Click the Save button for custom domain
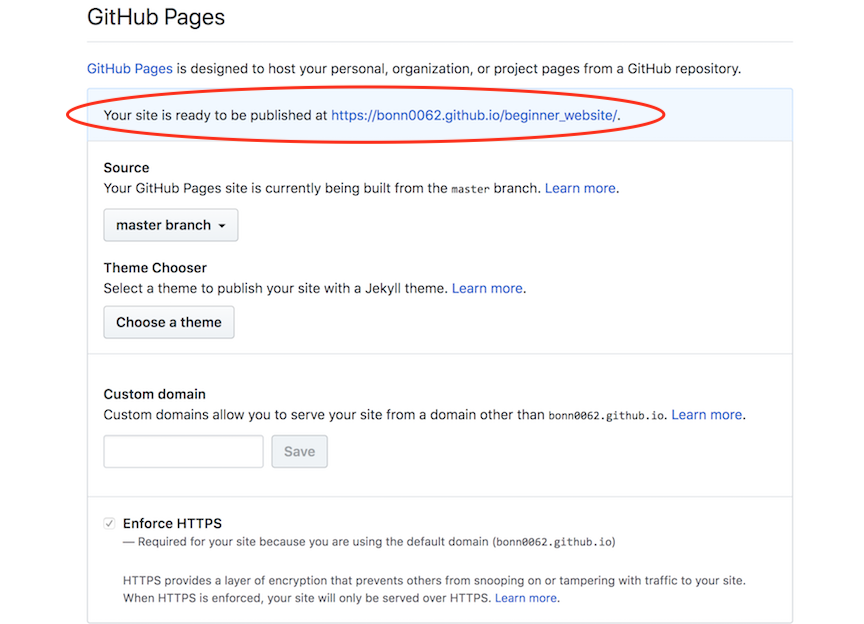Image resolution: width=864 pixels, height=624 pixels. [299, 451]
